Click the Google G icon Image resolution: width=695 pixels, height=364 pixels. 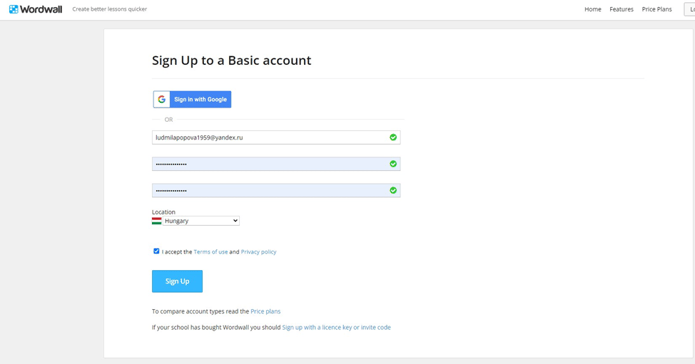[162, 99]
